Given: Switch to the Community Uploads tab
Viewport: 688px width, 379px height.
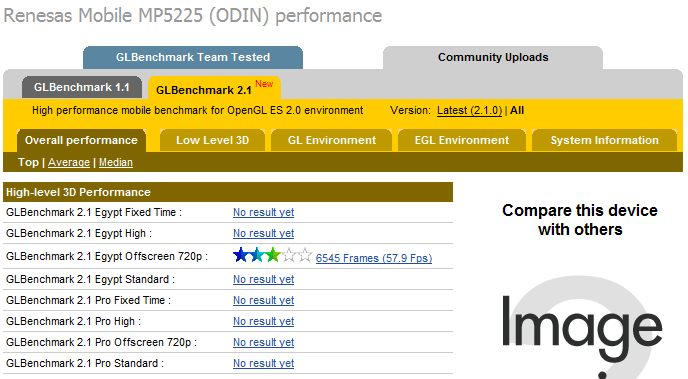Looking at the screenshot, I should tap(493, 57).
